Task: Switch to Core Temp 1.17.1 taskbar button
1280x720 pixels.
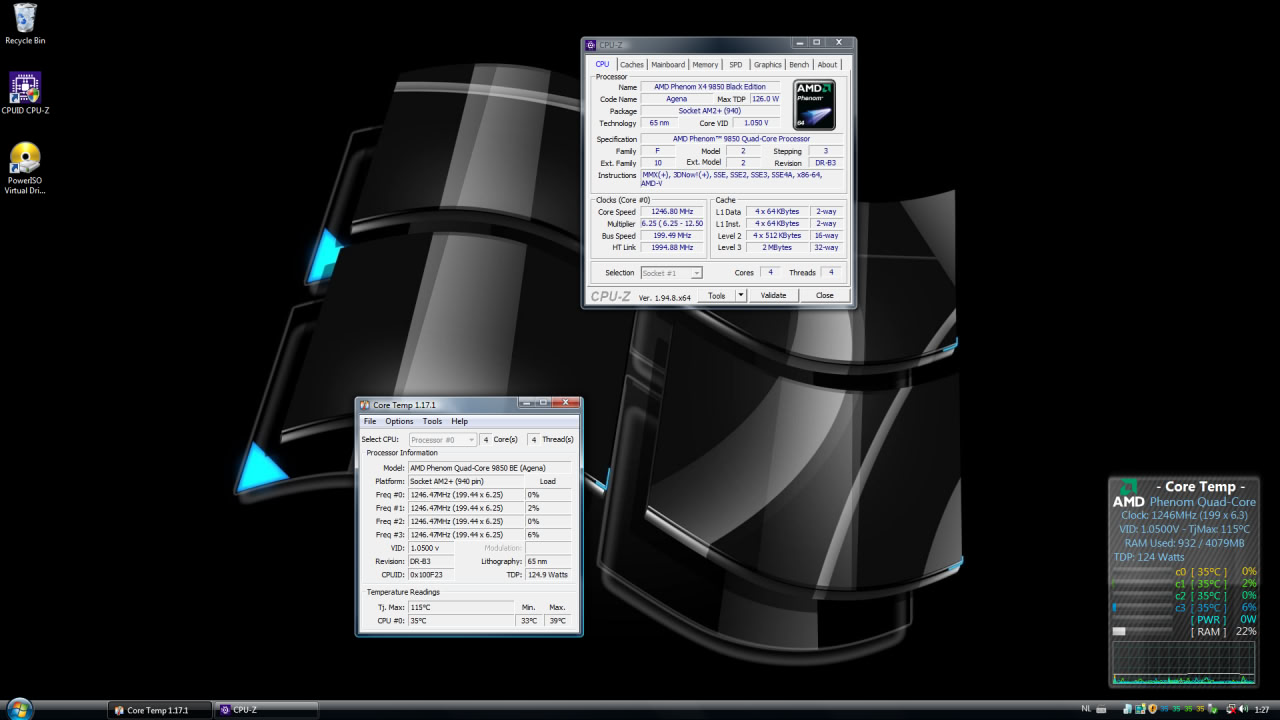Action: point(161,710)
